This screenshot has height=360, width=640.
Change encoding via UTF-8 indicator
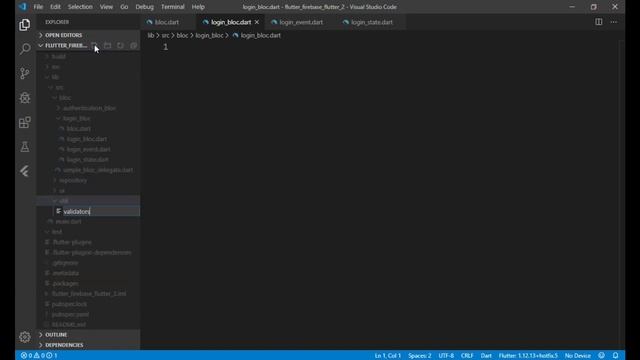click(446, 356)
